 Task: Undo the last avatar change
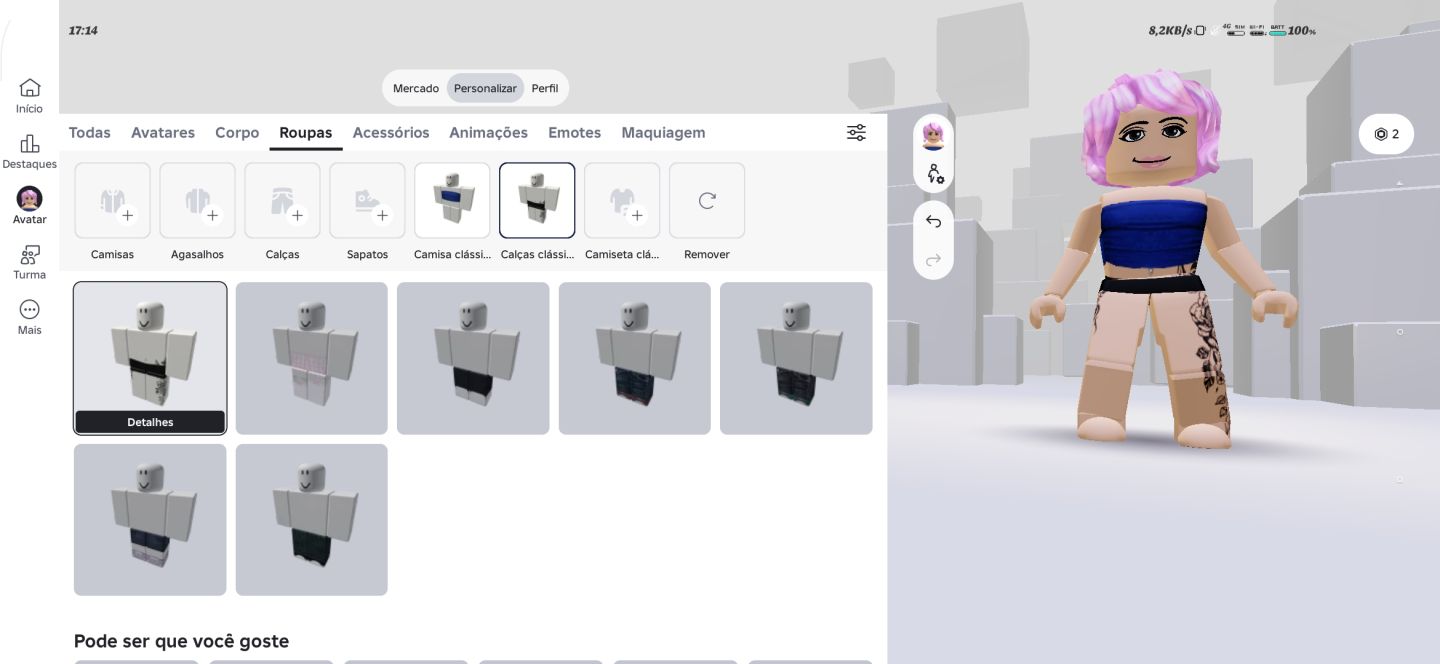click(x=933, y=221)
